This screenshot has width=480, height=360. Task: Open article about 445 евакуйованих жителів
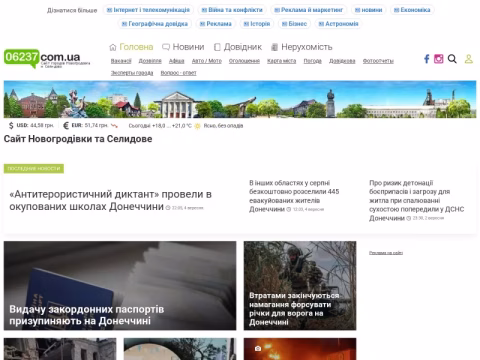click(x=294, y=196)
